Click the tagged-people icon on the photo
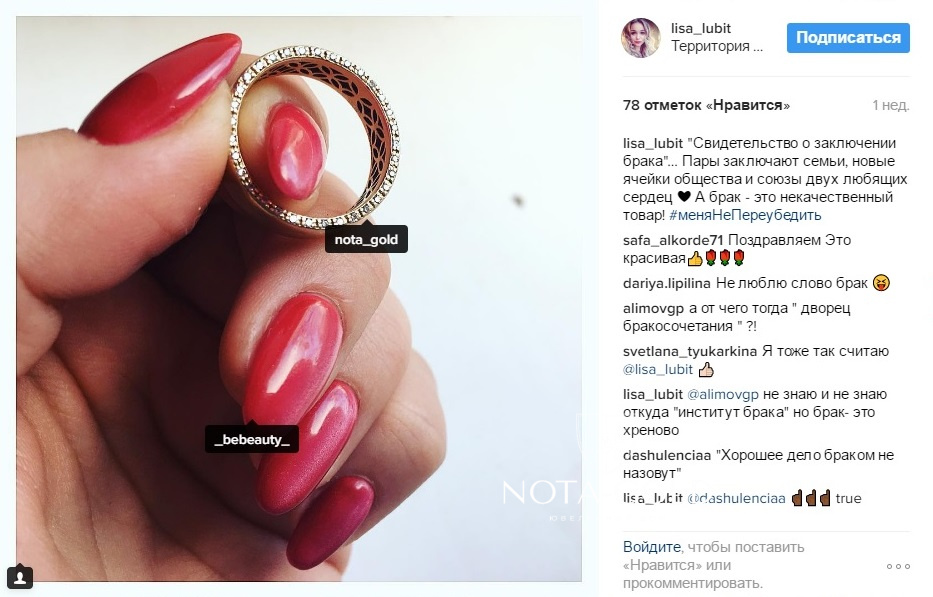 (x=20, y=576)
